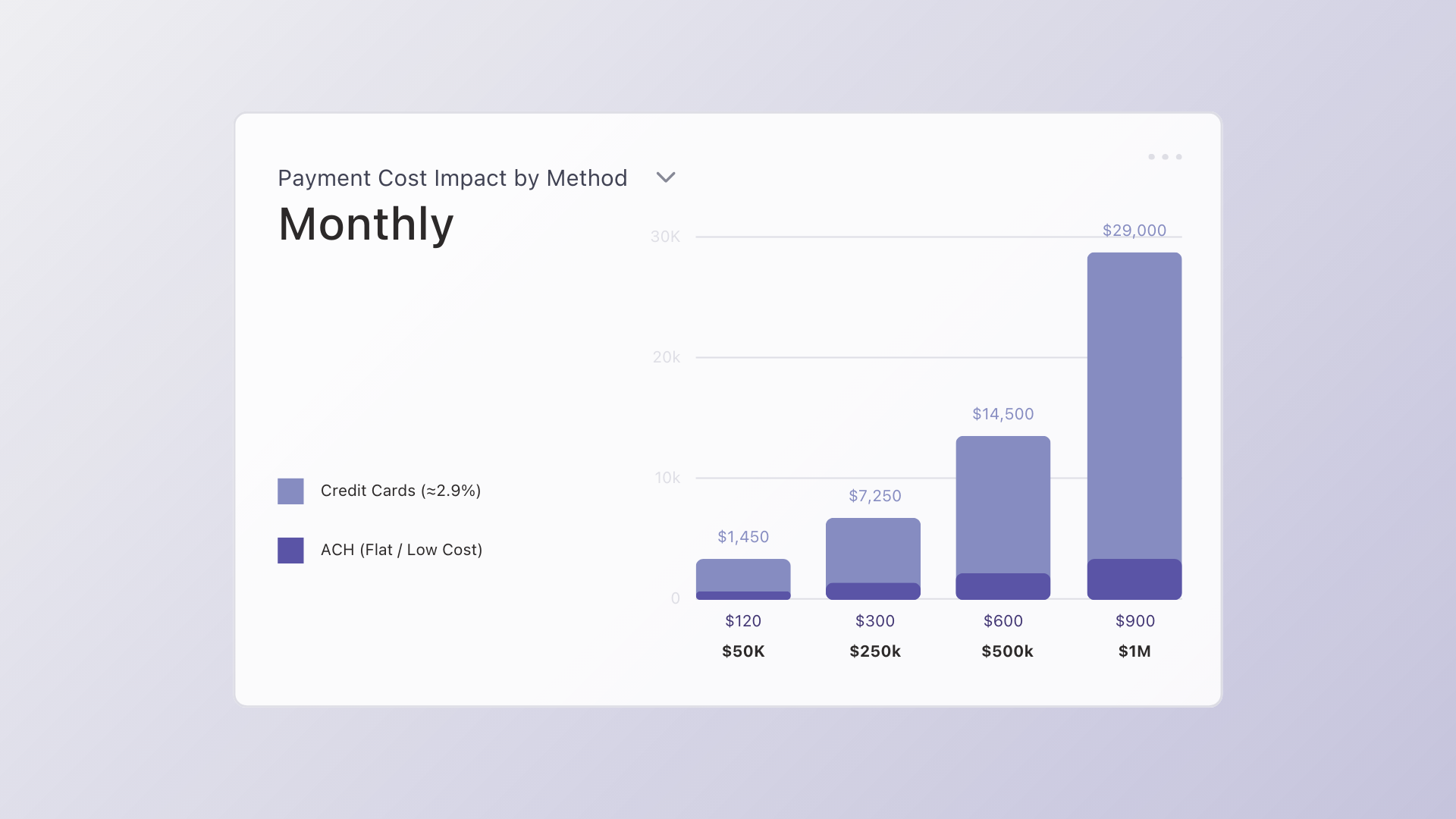Select the ACH (Flat / Low Cost) legend label
Image resolution: width=1456 pixels, height=819 pixels.
point(401,550)
